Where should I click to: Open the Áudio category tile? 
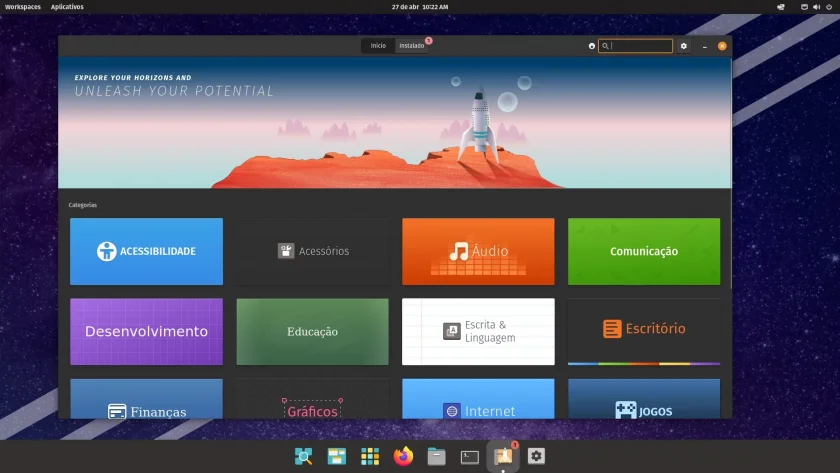pyautogui.click(x=478, y=251)
